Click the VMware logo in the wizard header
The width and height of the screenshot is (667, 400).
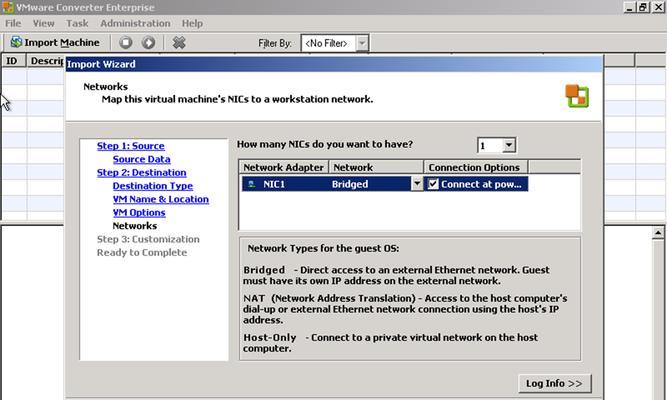pyautogui.click(x=577, y=96)
